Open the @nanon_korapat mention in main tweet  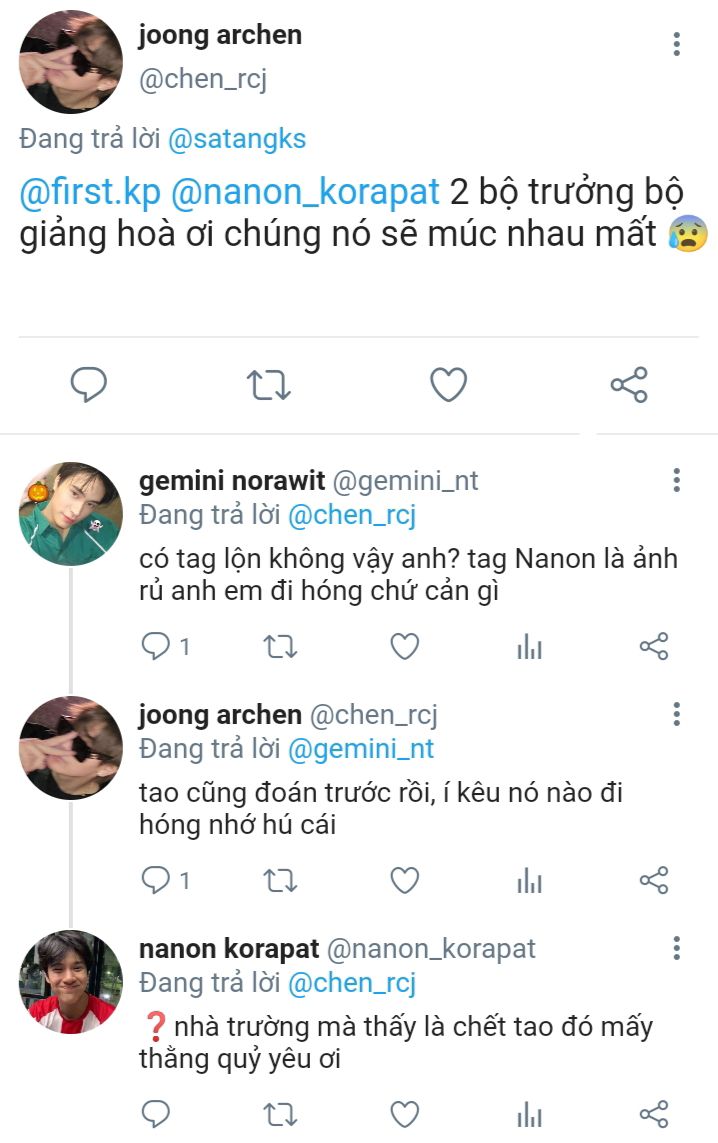point(305,191)
